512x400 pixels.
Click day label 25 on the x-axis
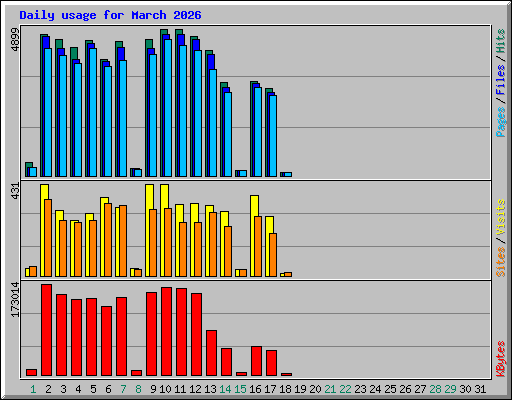pos(390,389)
